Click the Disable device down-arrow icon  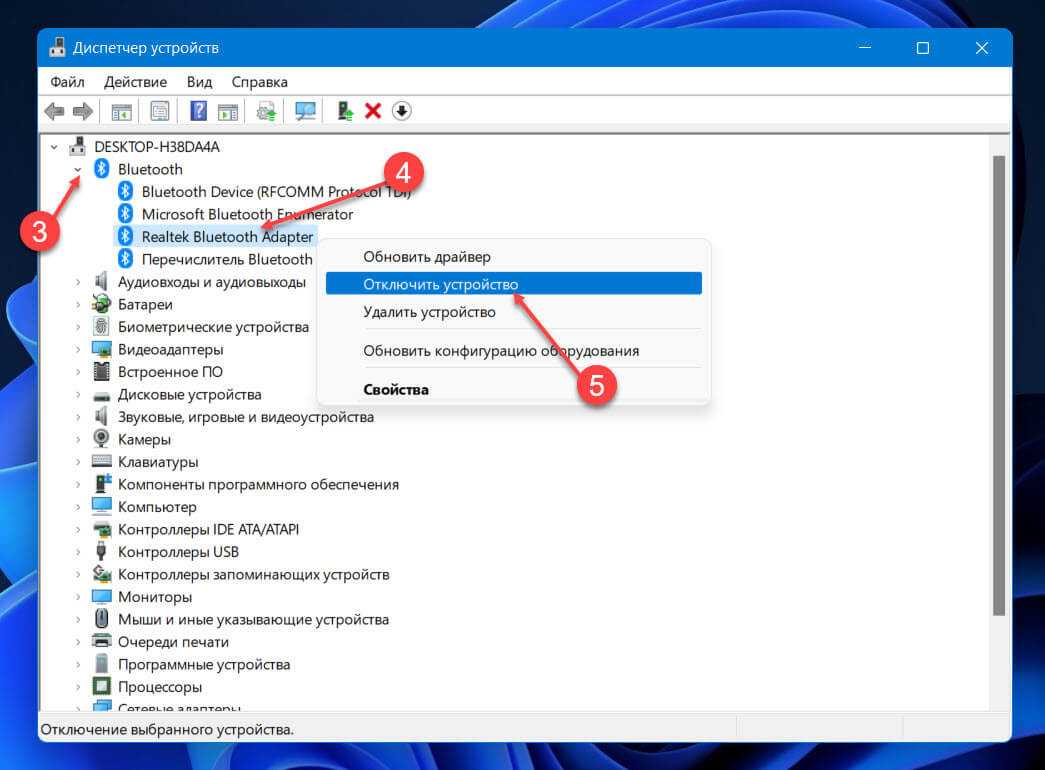point(401,111)
